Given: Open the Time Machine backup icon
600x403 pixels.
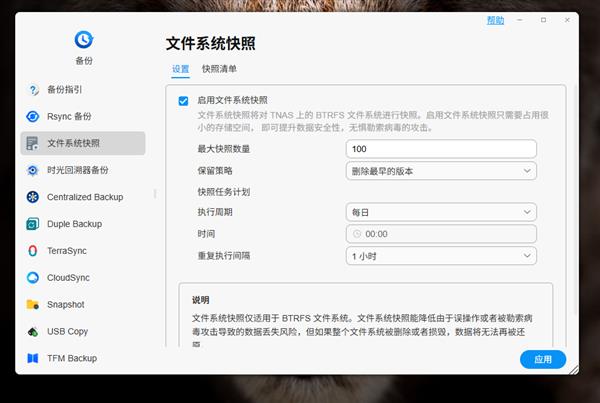Looking at the screenshot, I should click(33, 170).
